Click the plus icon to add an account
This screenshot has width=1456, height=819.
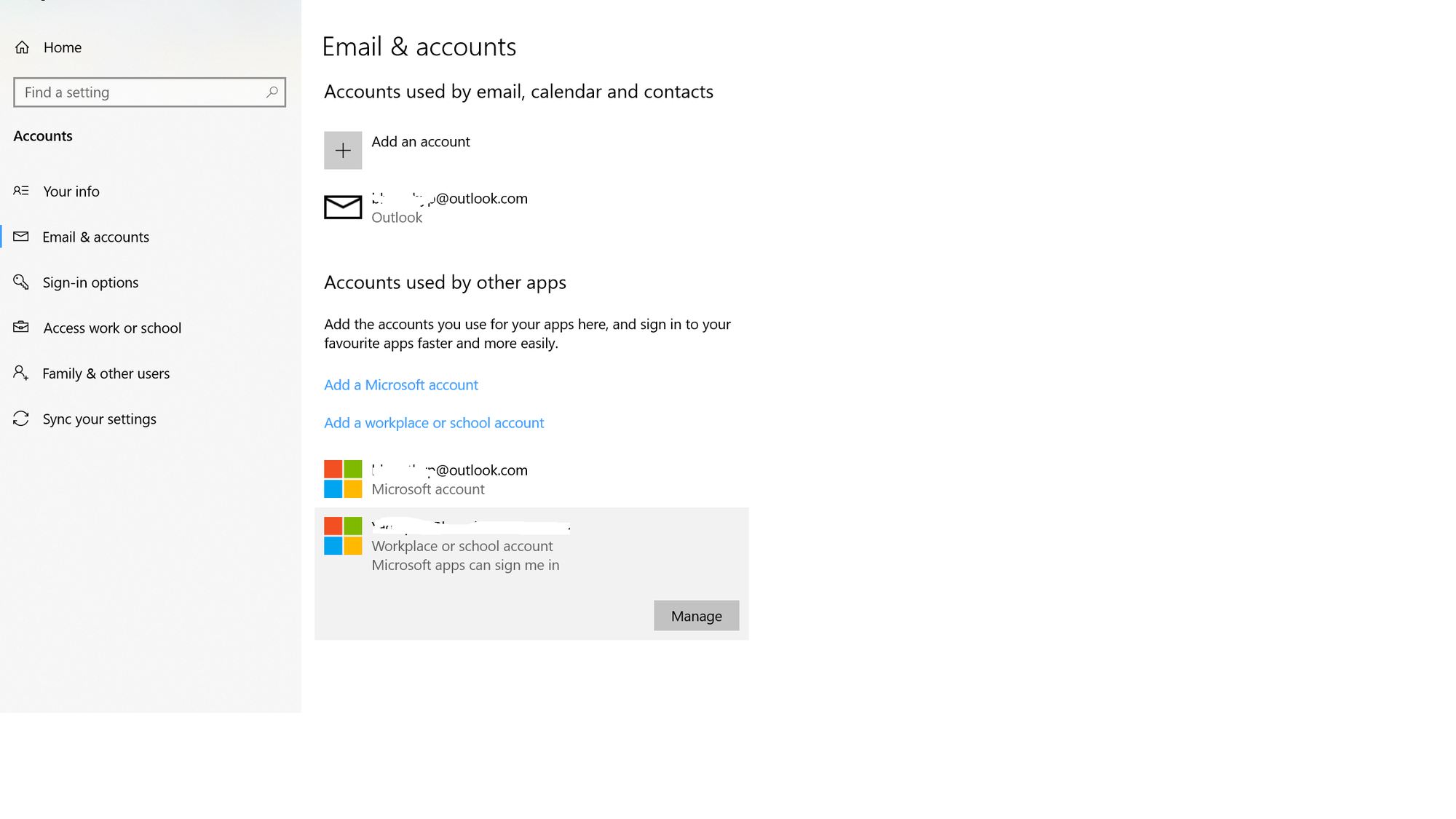pos(343,150)
